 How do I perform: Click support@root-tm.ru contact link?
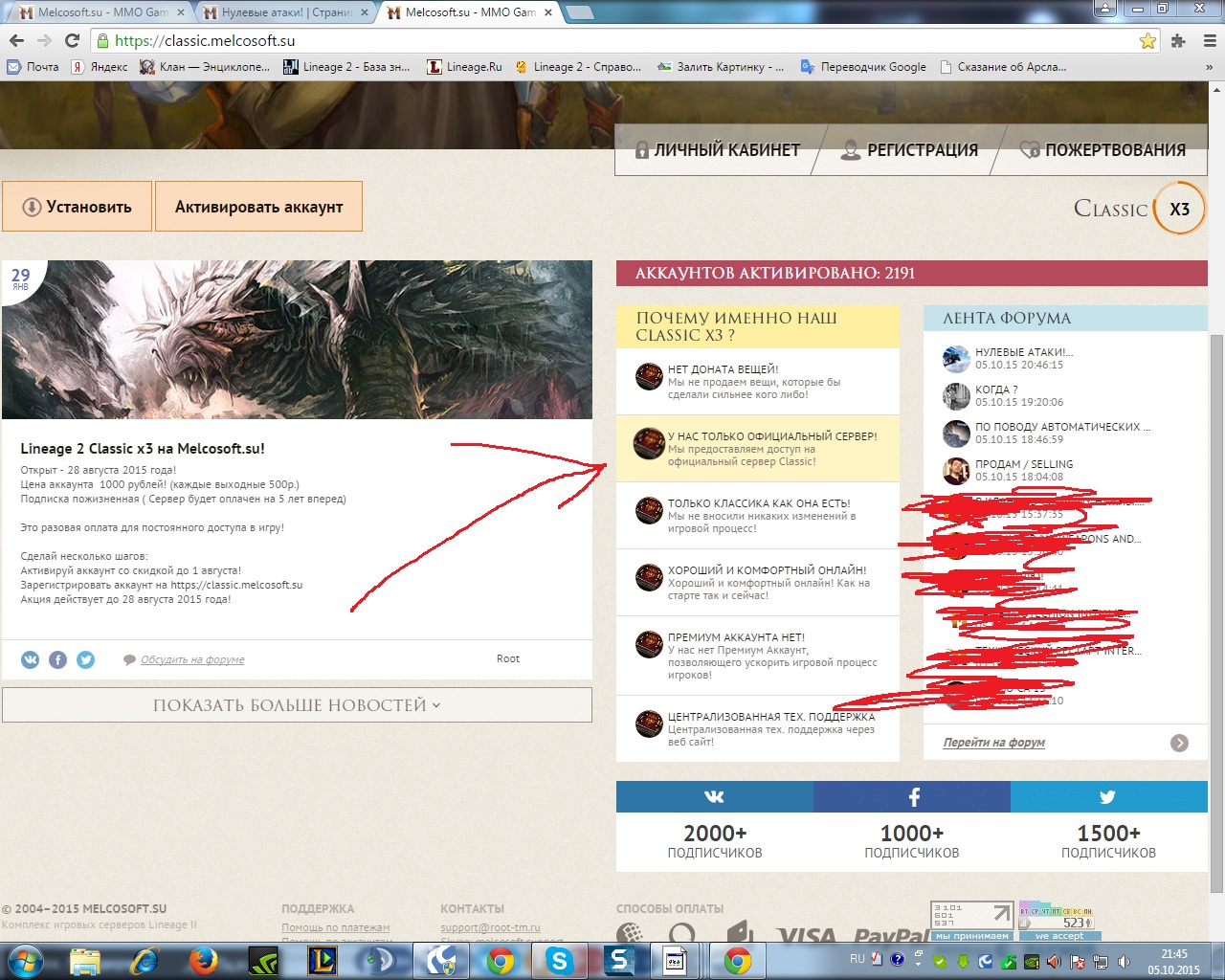[490, 927]
